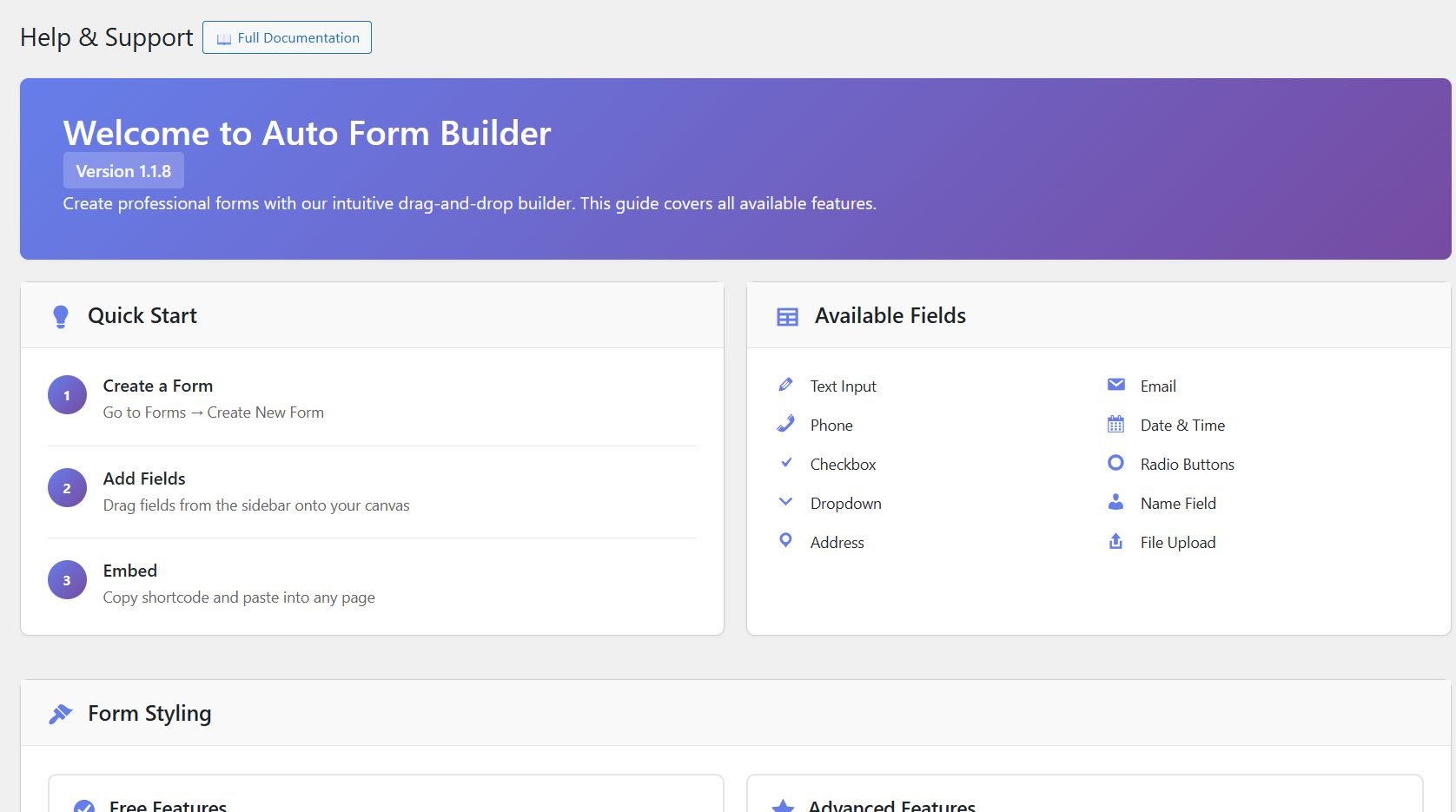
Task: Expand the Form Styling section
Action: pos(149,712)
